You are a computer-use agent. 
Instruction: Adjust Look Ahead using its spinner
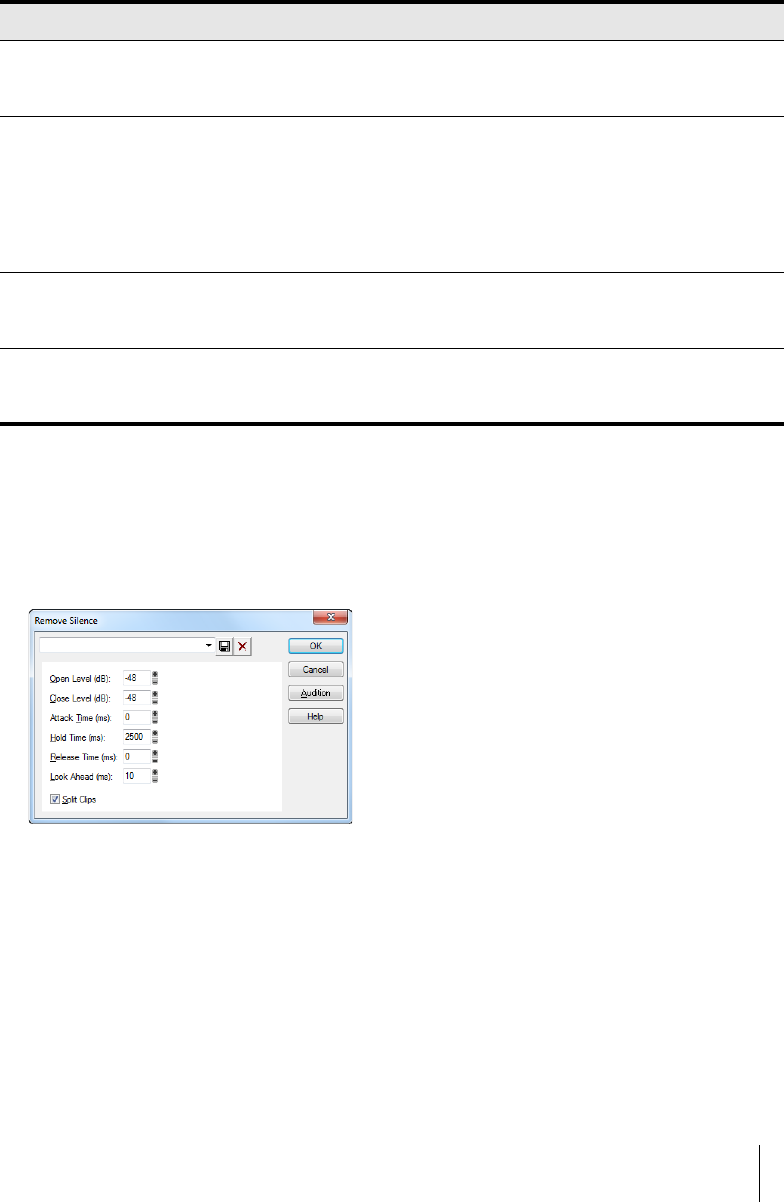(155, 776)
